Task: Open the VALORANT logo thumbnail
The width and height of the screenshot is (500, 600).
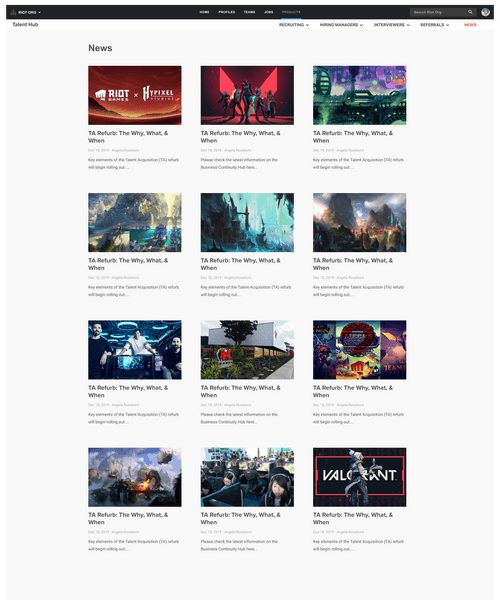Action: (x=360, y=477)
